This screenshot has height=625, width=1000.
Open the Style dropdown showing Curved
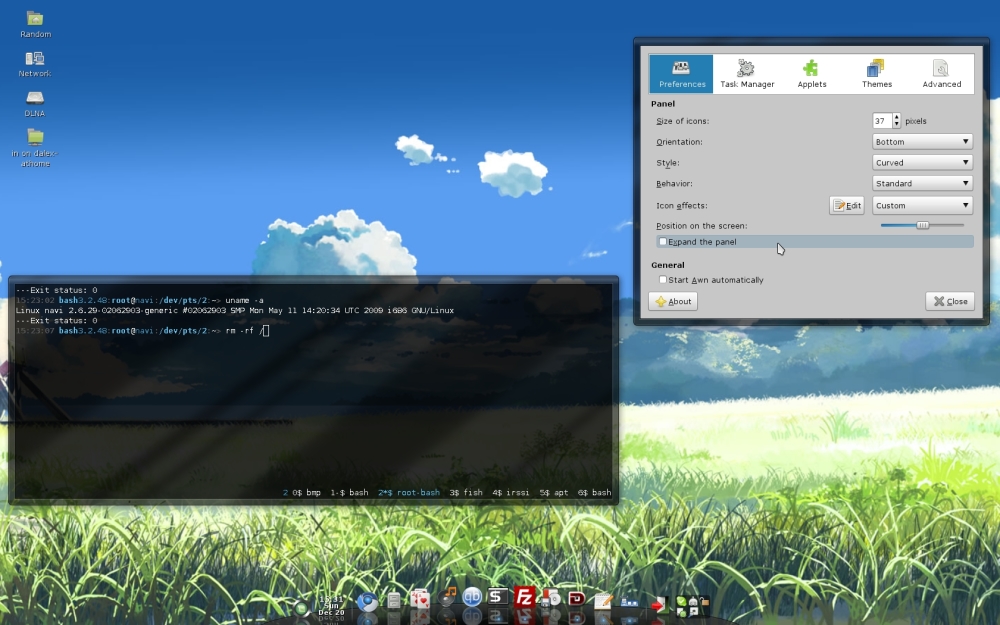coord(922,163)
